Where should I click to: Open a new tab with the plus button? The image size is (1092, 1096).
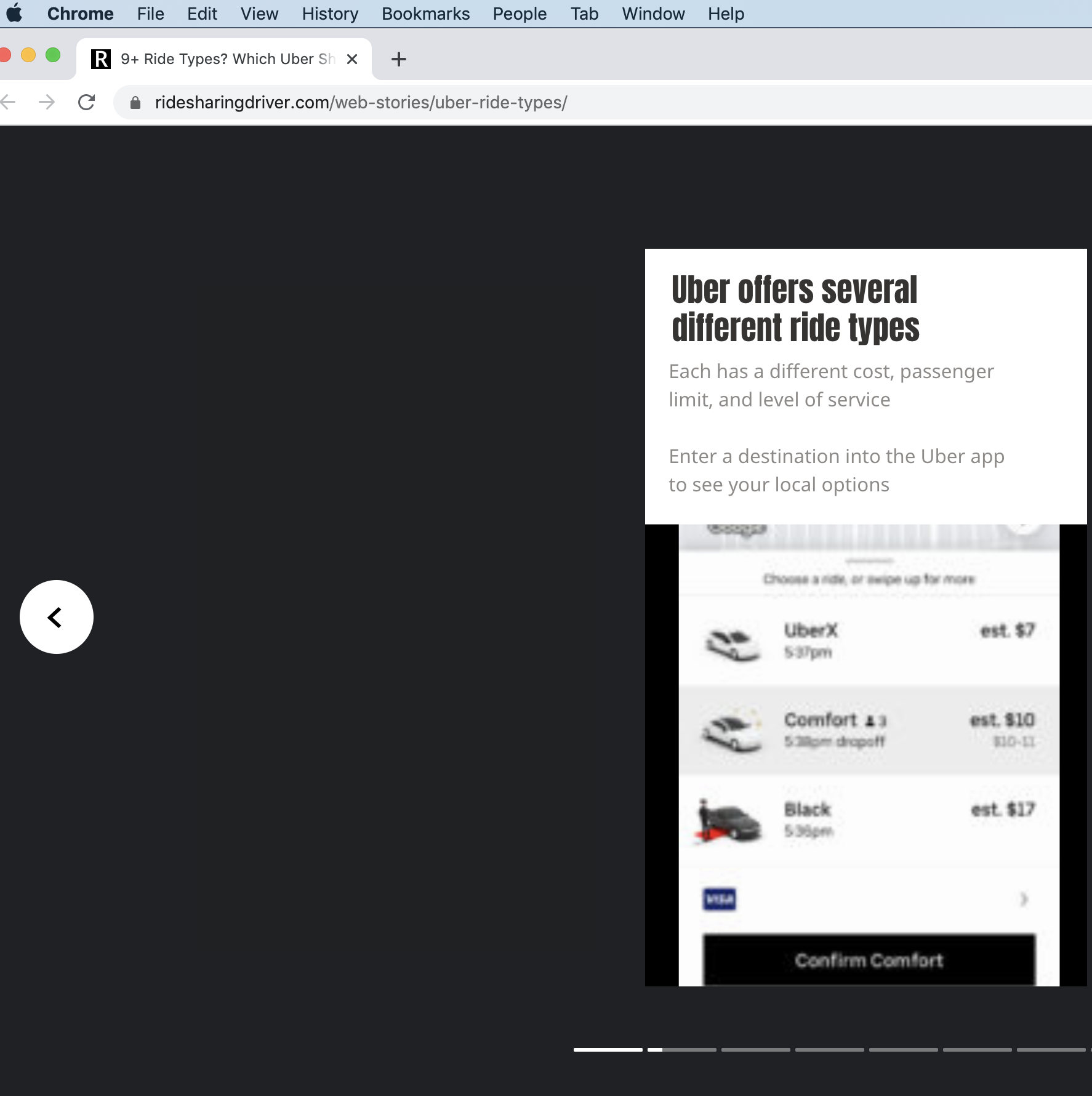coord(399,59)
